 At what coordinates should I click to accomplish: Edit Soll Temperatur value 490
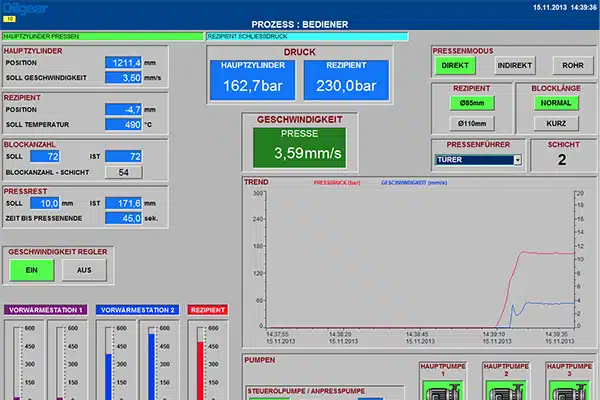click(123, 124)
